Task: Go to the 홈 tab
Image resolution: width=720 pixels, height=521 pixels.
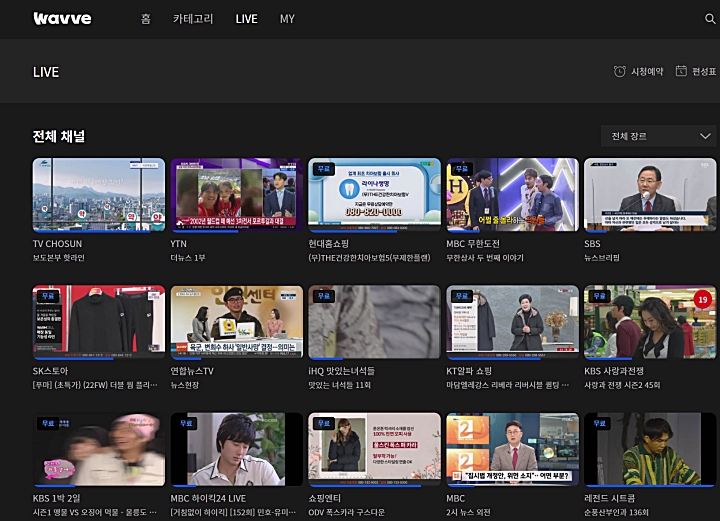Action: [146, 19]
